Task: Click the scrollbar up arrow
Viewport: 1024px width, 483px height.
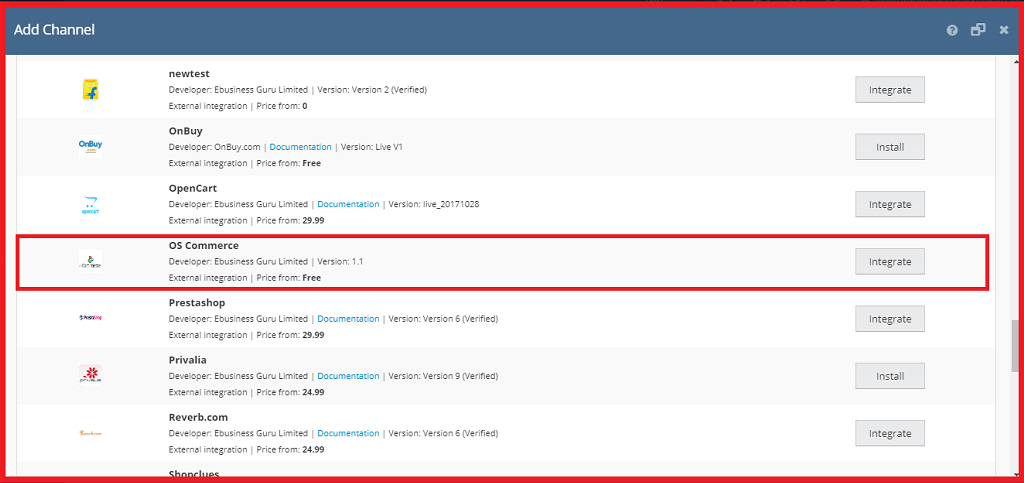Action: 1016,62
